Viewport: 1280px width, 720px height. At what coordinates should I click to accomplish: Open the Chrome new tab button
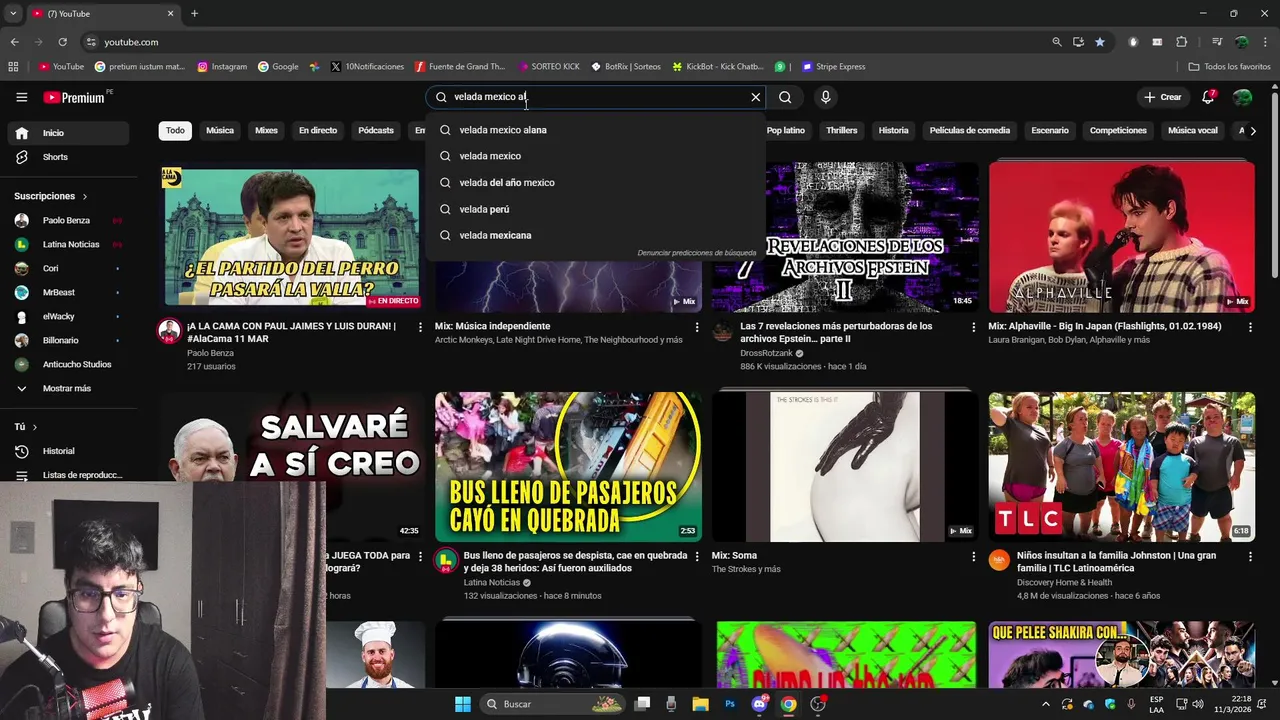point(194,13)
